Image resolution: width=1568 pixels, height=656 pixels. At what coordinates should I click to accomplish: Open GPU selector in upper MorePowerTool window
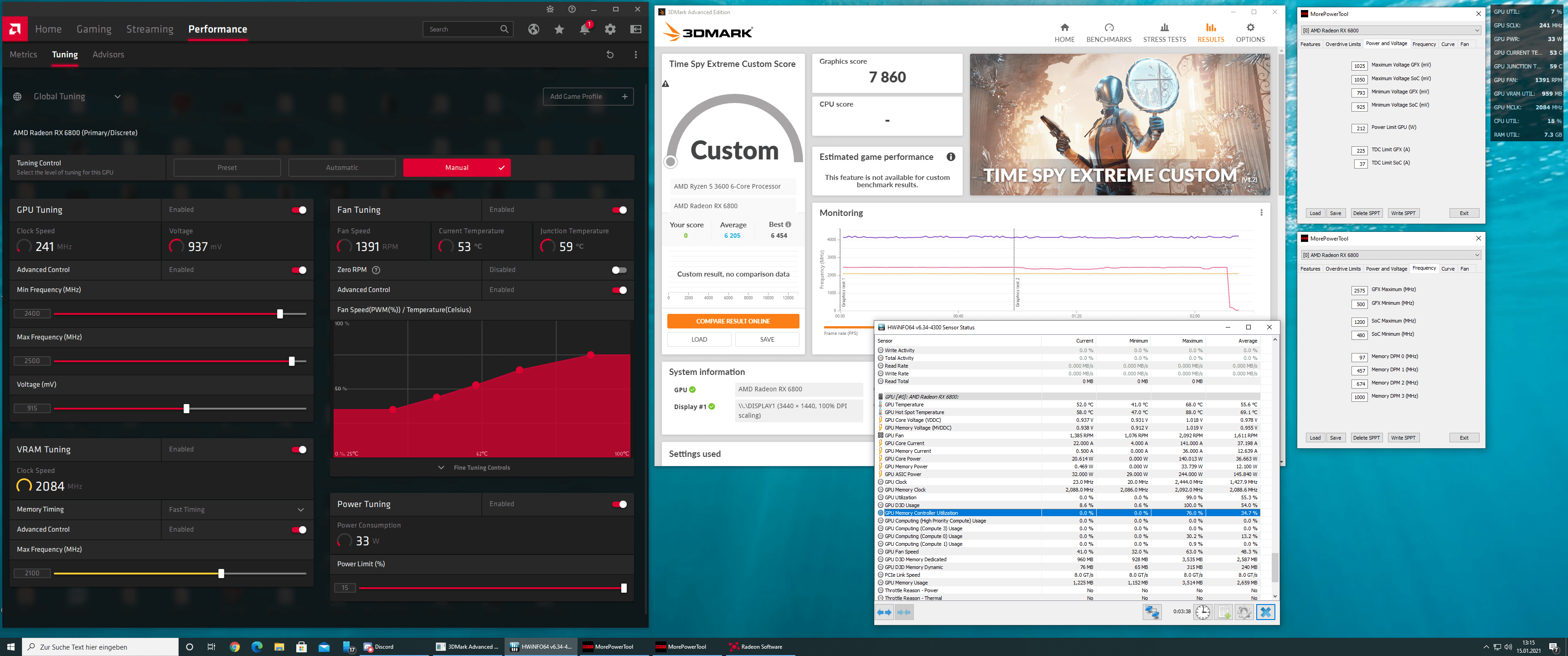[x=1390, y=31]
